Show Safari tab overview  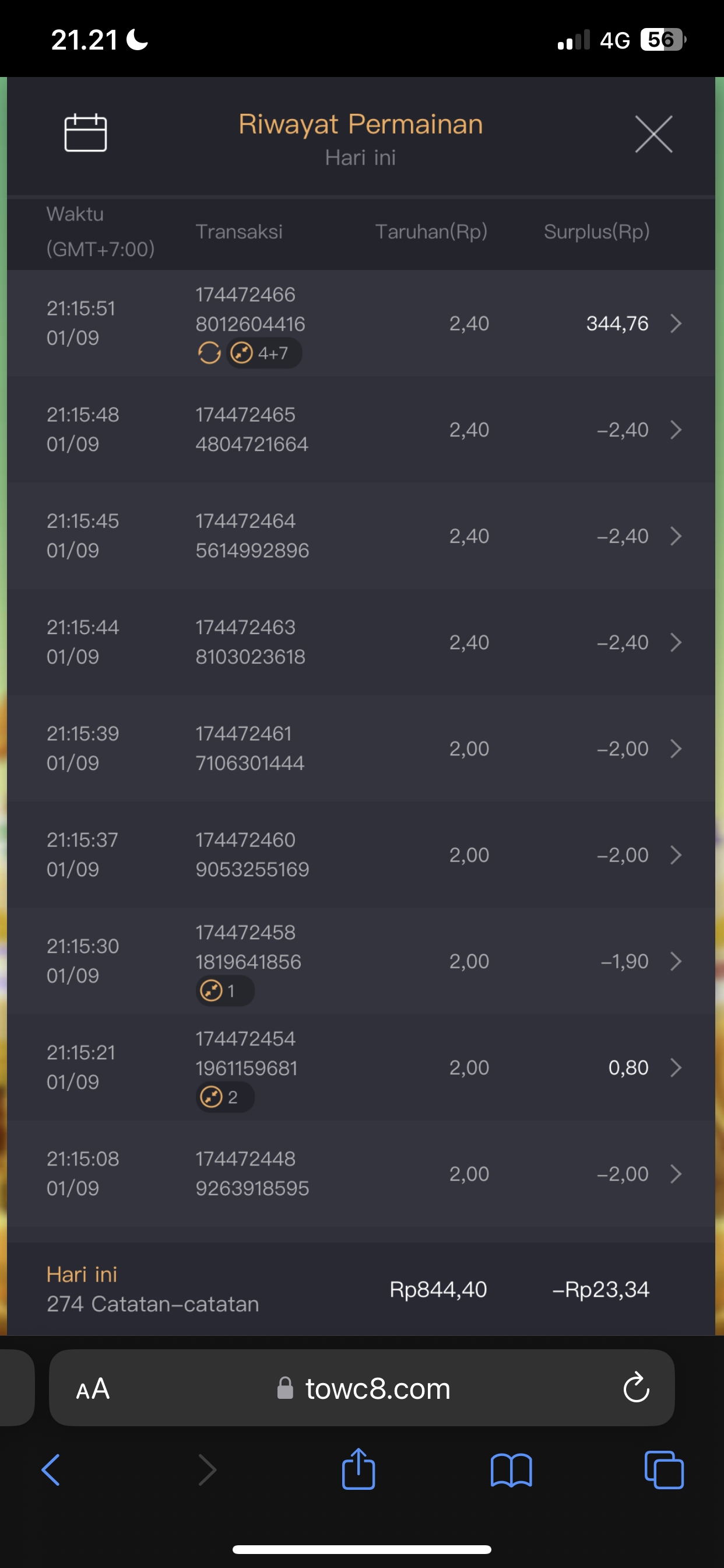(x=663, y=1471)
